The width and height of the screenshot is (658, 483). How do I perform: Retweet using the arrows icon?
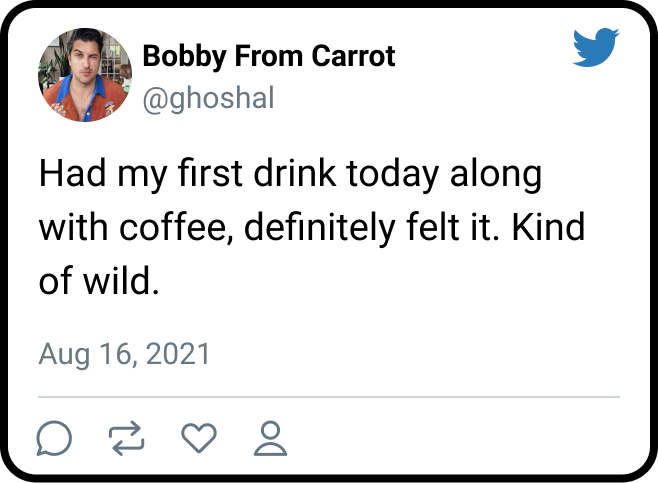(x=127, y=437)
